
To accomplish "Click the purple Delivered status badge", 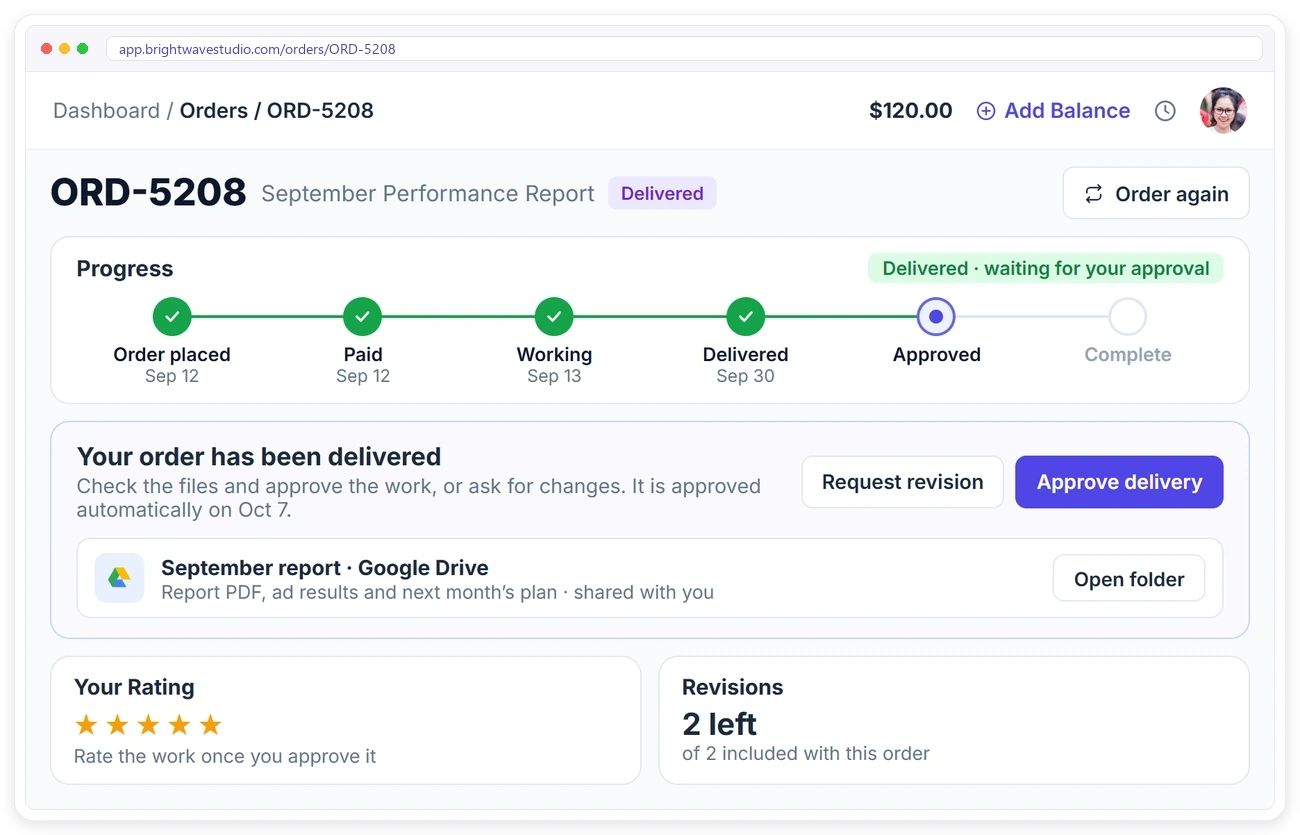I will [662, 193].
